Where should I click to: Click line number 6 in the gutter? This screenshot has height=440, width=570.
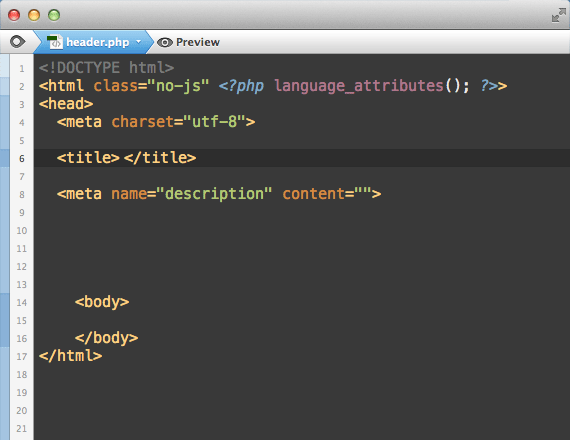click(22, 159)
